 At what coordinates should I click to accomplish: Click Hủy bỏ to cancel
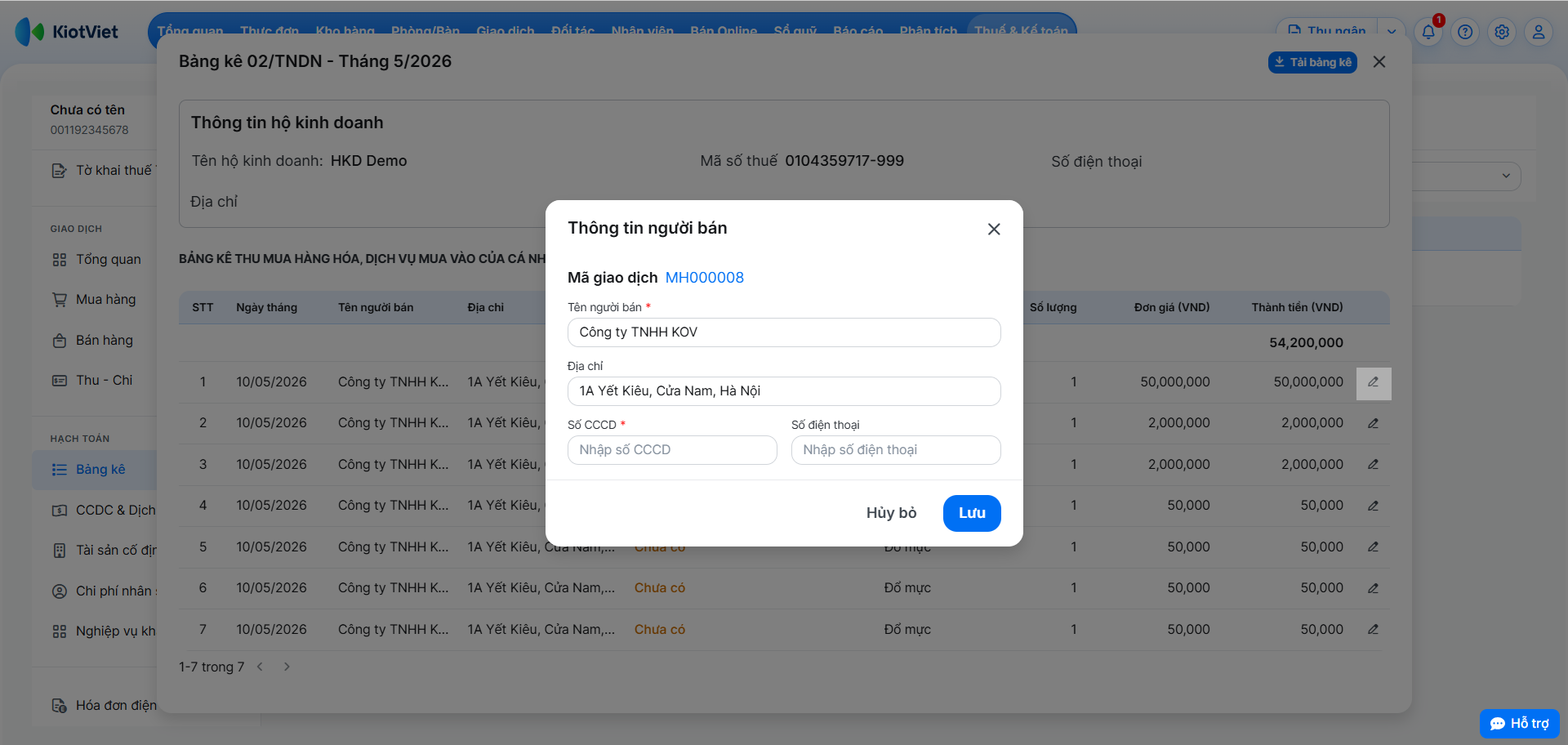(891, 513)
